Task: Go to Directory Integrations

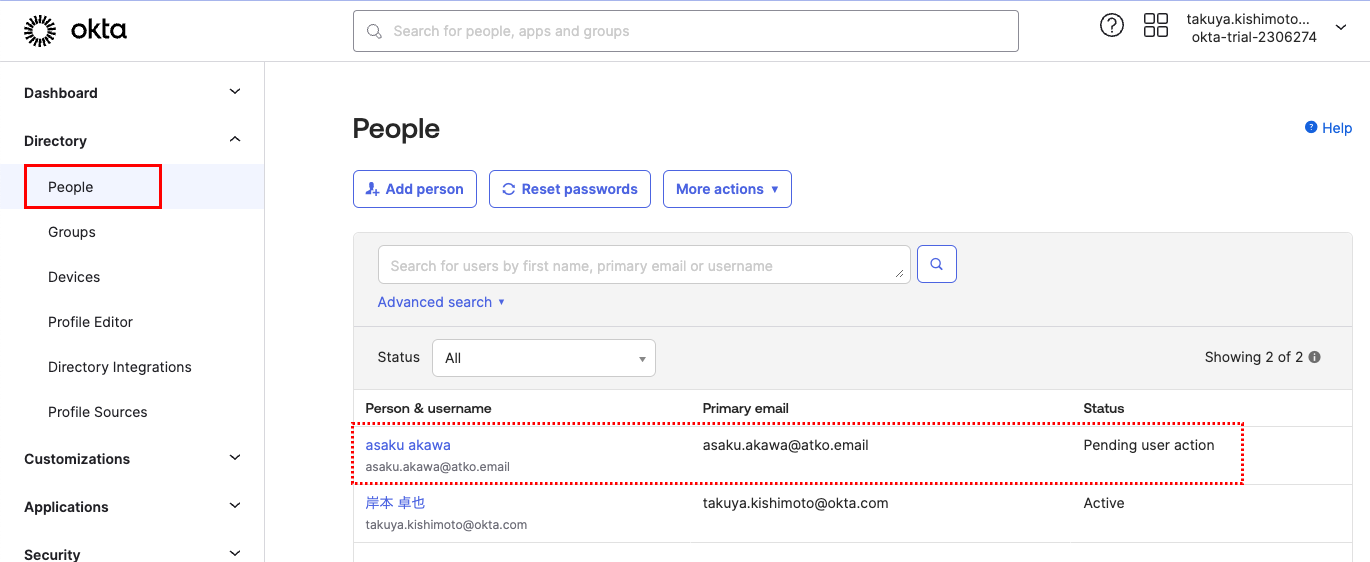Action: [x=120, y=367]
